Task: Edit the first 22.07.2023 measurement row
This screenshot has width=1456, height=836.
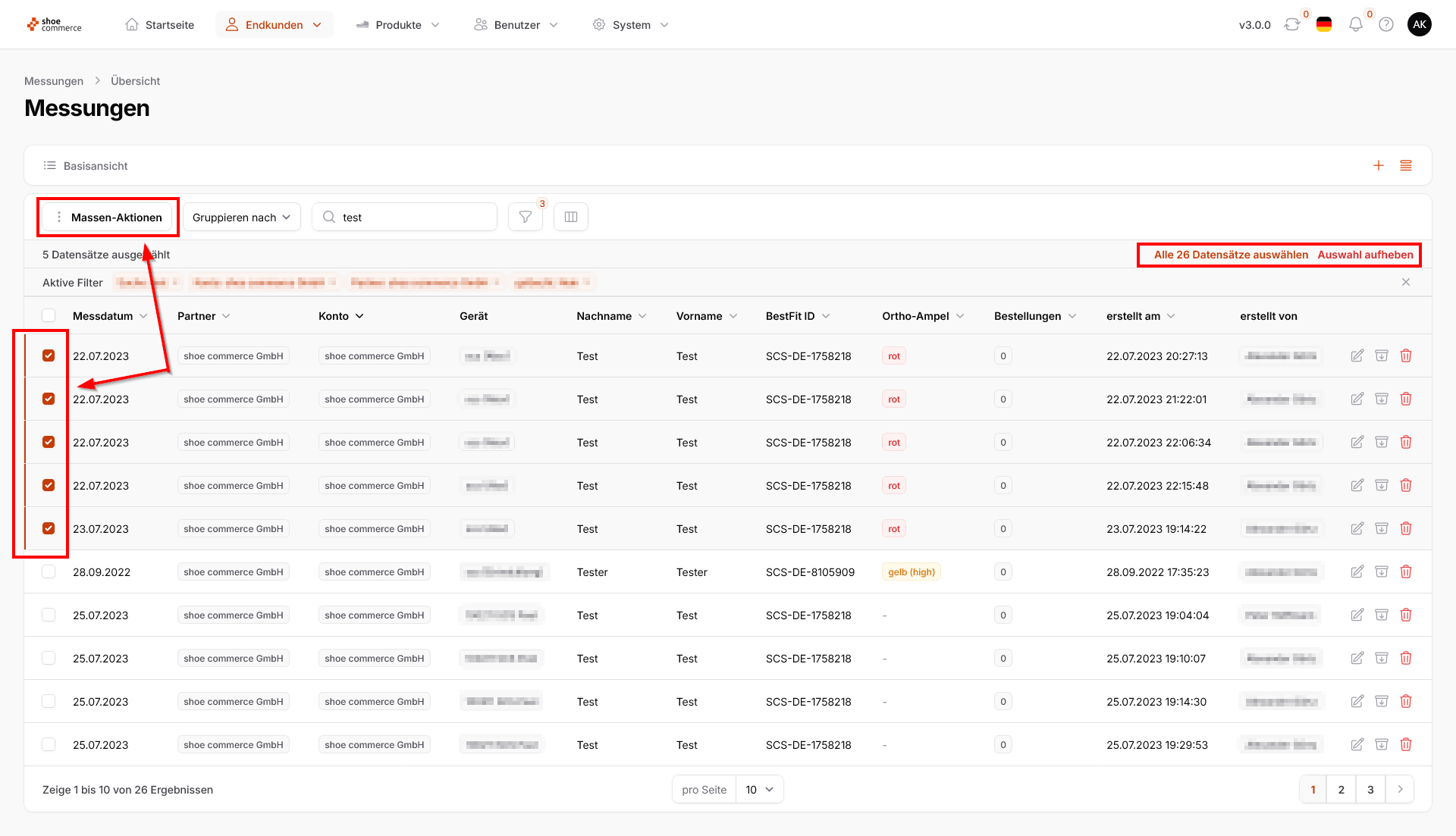Action: (1357, 356)
